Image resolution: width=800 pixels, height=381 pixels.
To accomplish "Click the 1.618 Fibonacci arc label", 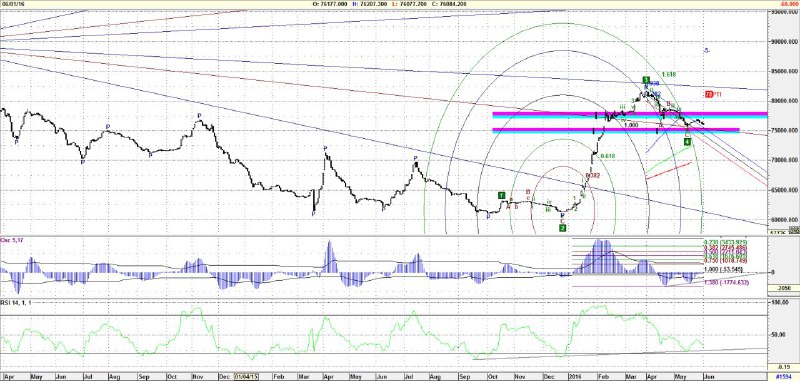I will click(x=669, y=75).
